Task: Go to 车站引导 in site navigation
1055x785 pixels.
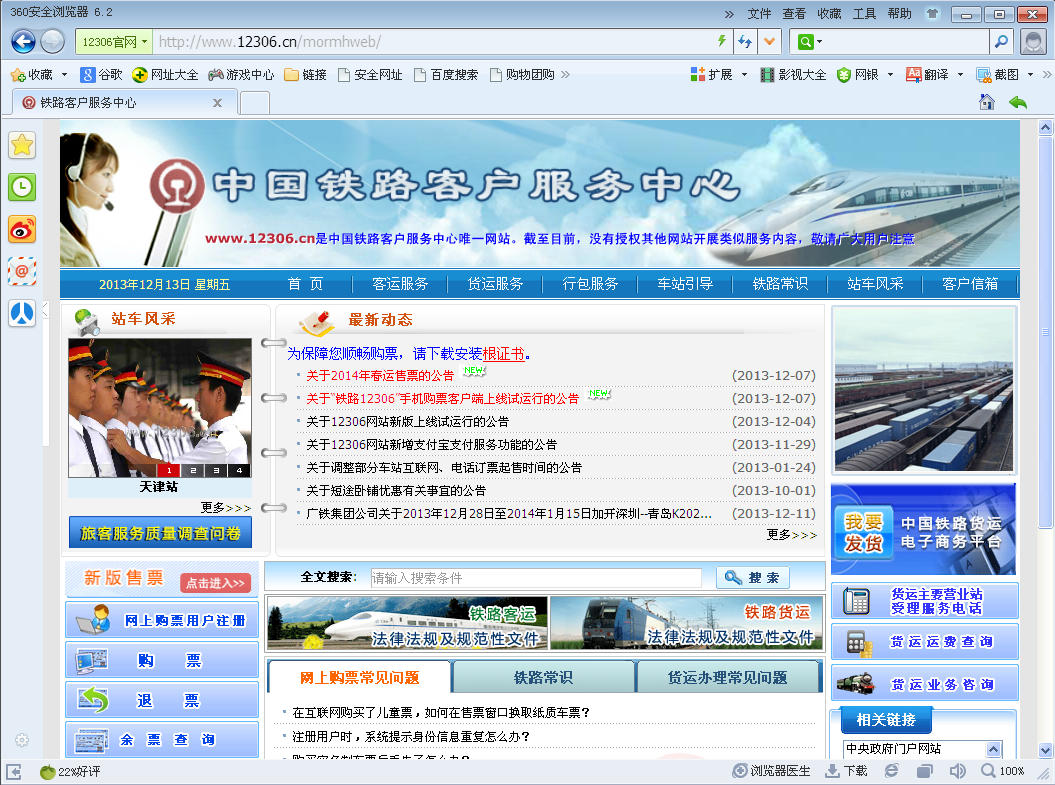Action: click(685, 284)
